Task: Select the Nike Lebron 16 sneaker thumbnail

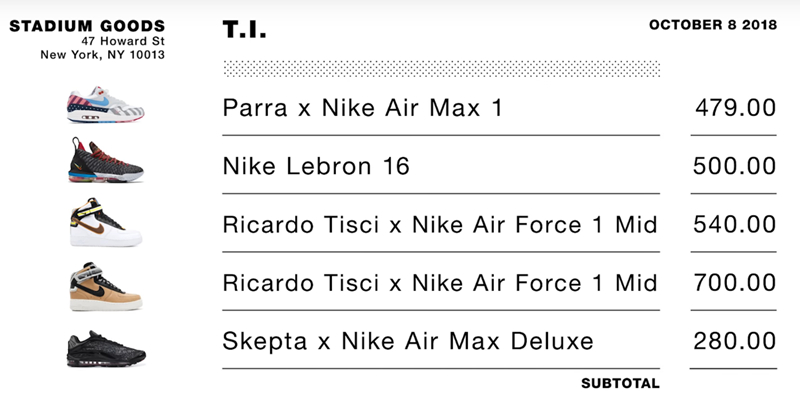Action: [104, 162]
